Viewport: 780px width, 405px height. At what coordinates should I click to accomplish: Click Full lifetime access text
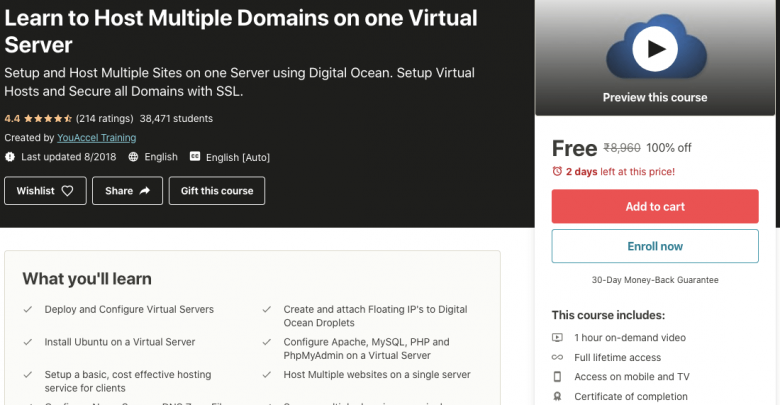click(x=617, y=357)
